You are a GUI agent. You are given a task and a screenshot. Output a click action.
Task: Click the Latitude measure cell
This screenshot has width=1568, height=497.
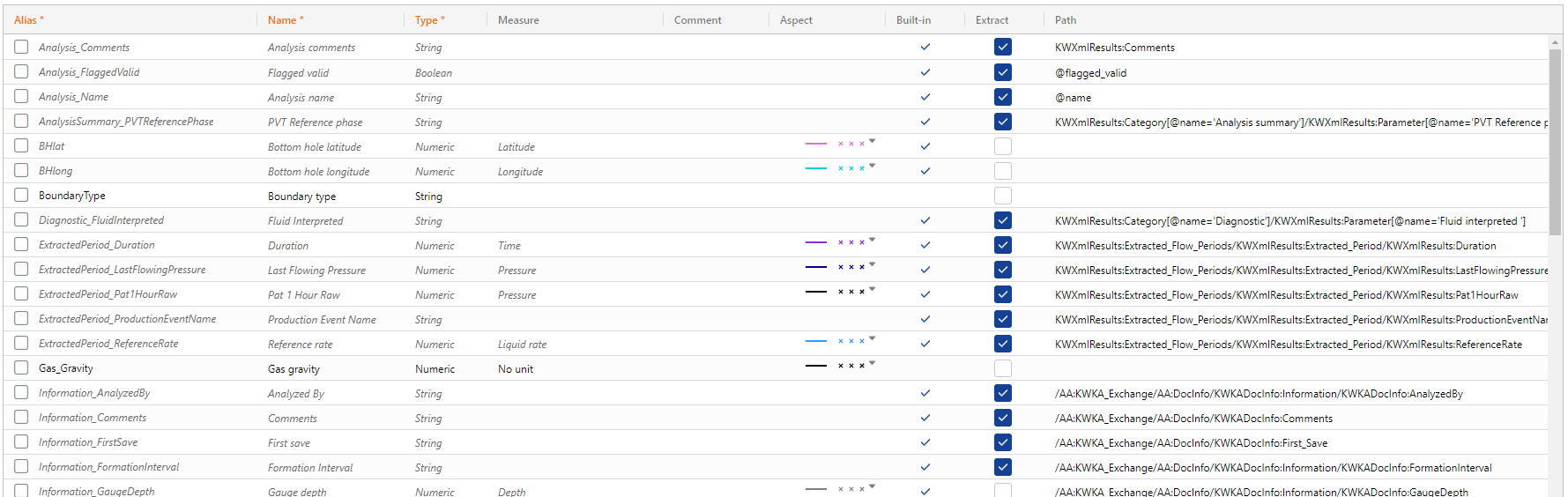(516, 146)
